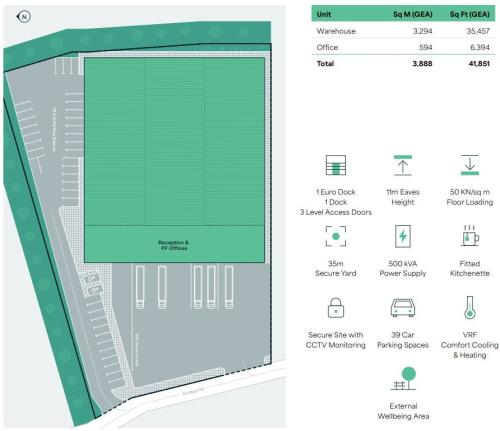Click the 35m Secure Yard icon

coord(336,236)
